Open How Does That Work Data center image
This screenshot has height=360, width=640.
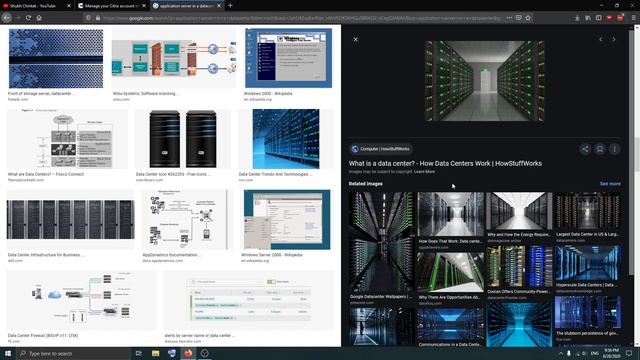451,214
